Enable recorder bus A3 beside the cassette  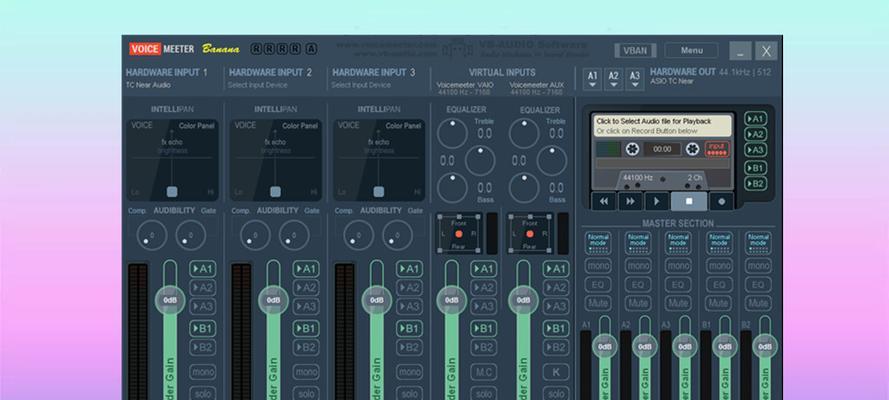[x=755, y=150]
